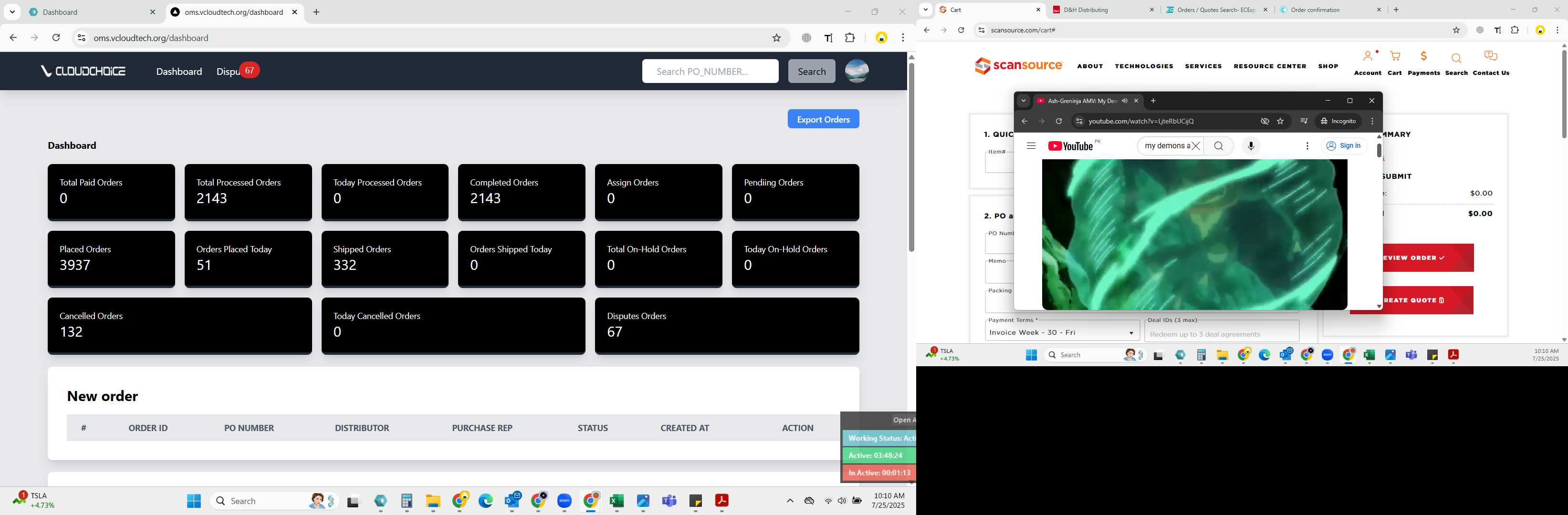Open Microsoft Teams from the main taskbar
Image resolution: width=1568 pixels, height=515 pixels.
(669, 500)
